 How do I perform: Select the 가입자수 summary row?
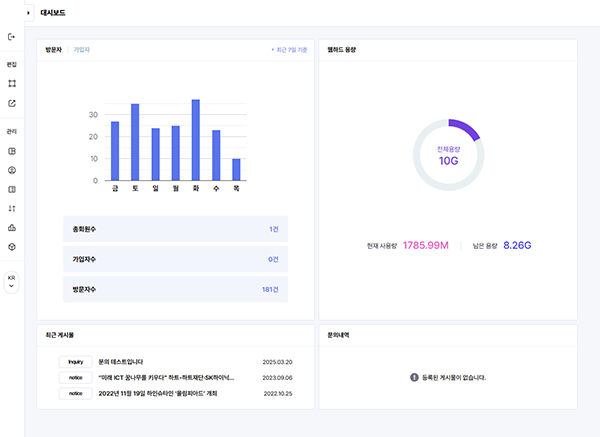(176, 259)
